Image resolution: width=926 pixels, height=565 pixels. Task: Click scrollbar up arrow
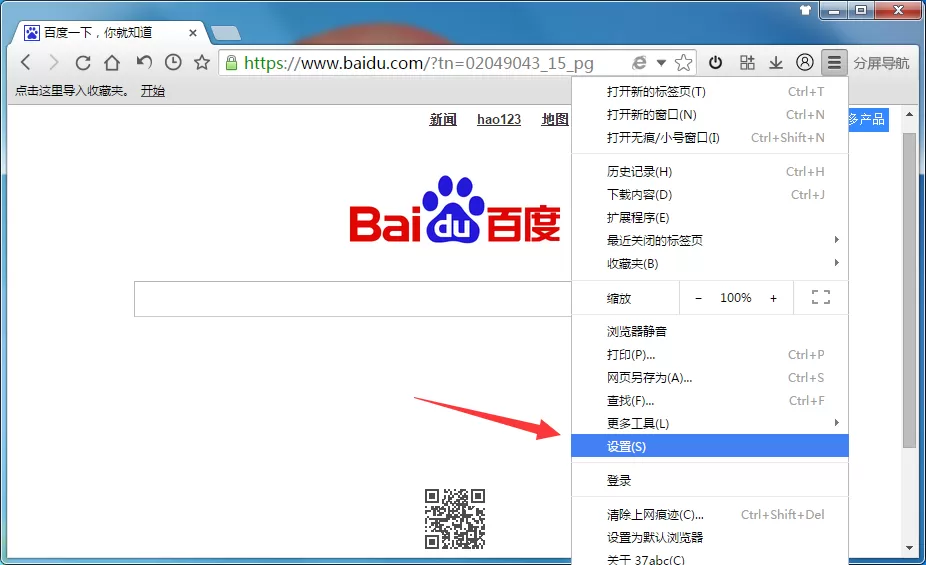coord(909,115)
